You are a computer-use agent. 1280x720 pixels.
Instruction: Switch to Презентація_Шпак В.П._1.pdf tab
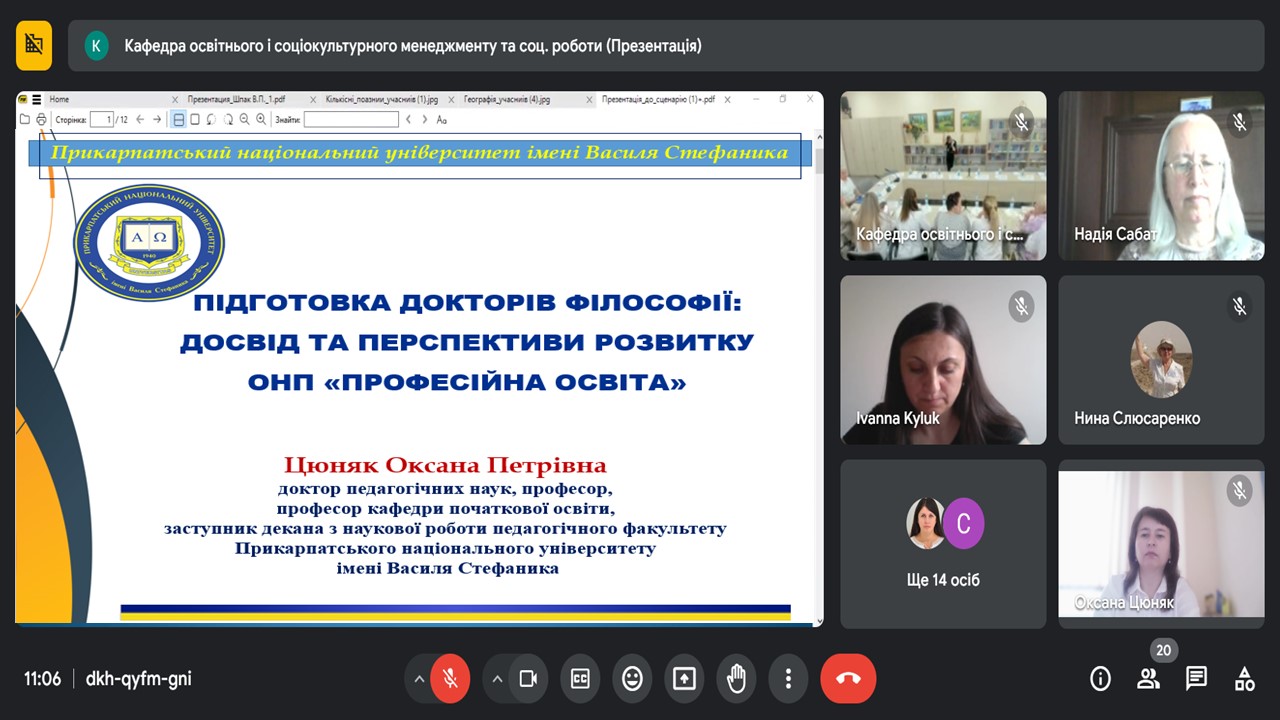click(x=236, y=100)
